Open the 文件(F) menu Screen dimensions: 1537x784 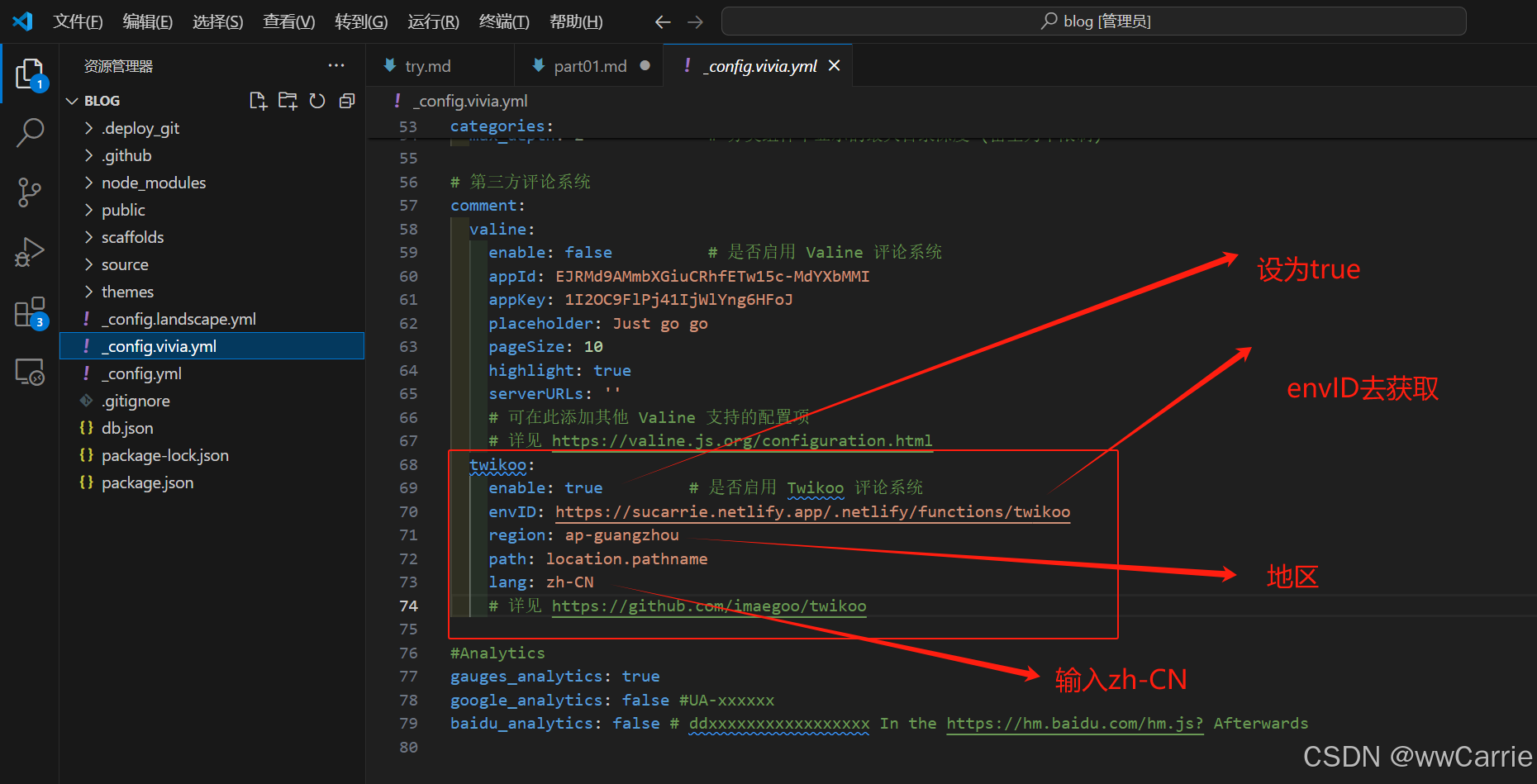[78, 21]
